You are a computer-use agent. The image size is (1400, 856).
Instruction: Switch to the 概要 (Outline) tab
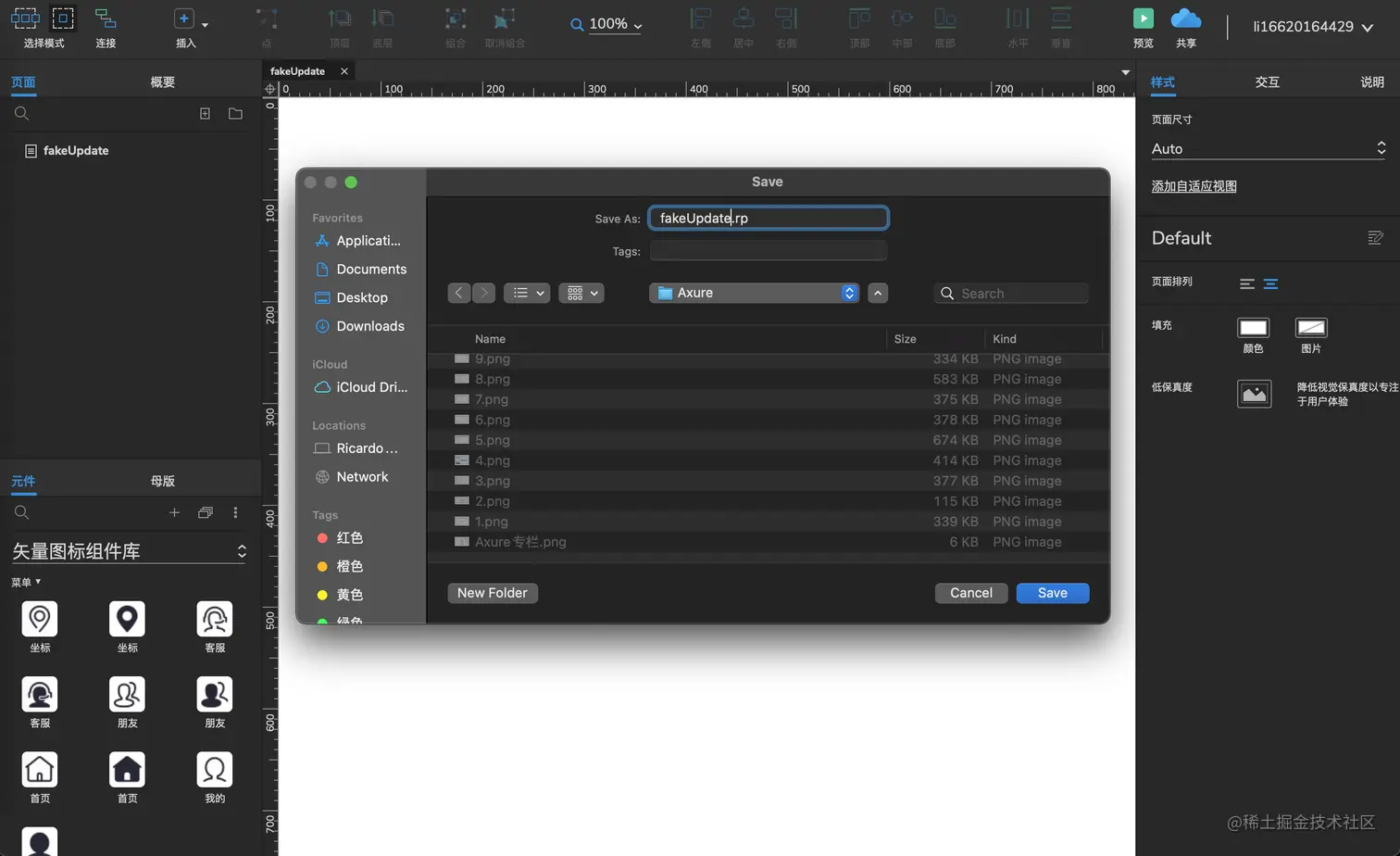pyautogui.click(x=163, y=82)
